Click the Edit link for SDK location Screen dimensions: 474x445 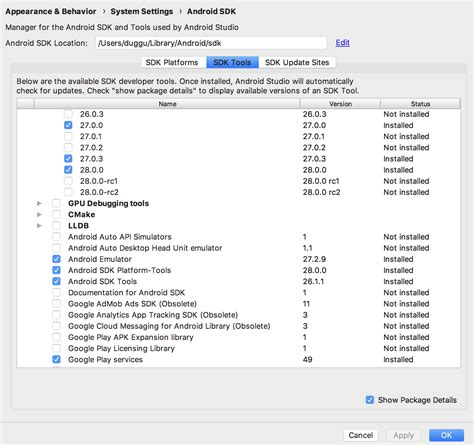tap(342, 43)
